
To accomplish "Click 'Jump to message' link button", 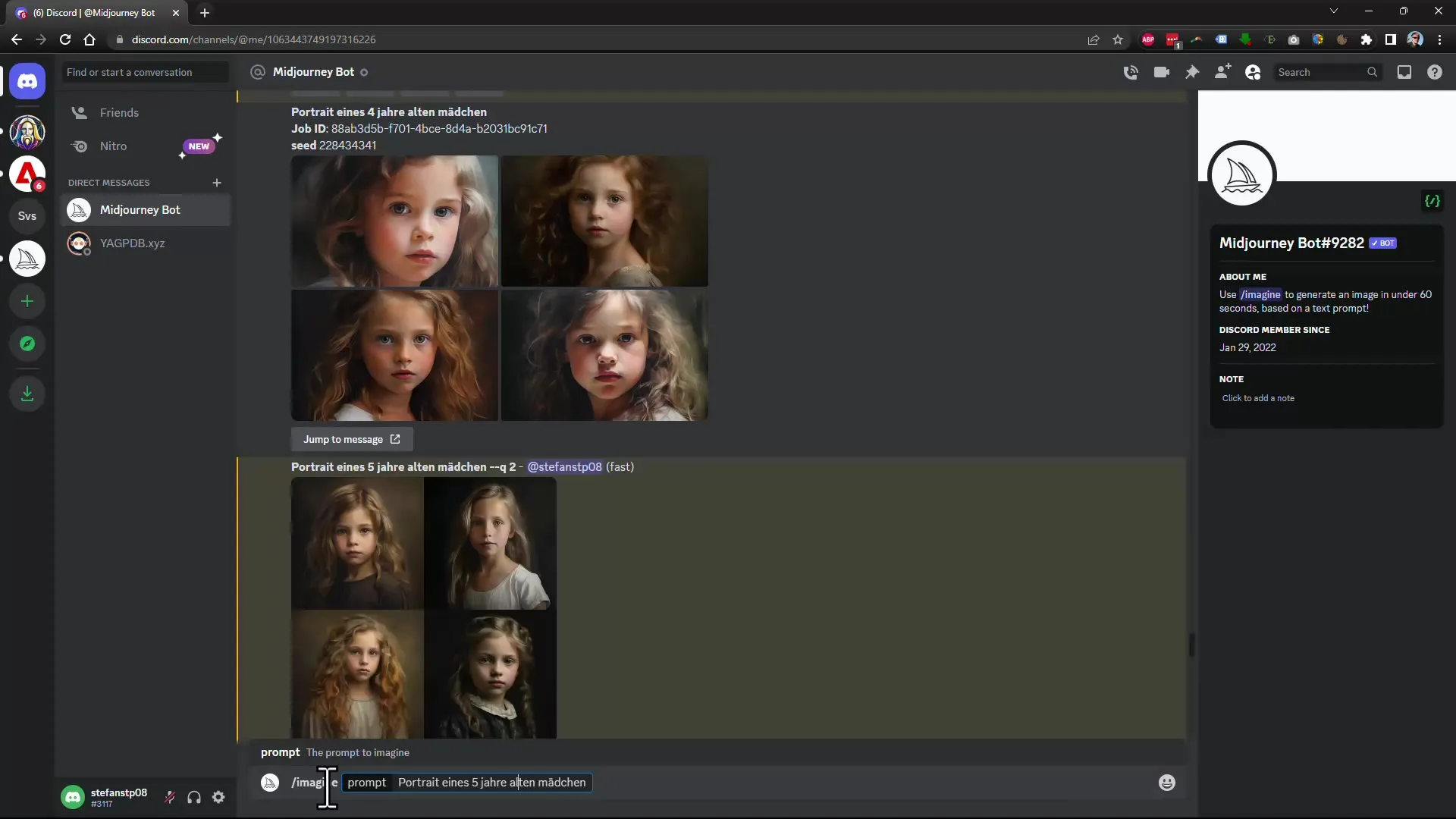I will 352,440.
